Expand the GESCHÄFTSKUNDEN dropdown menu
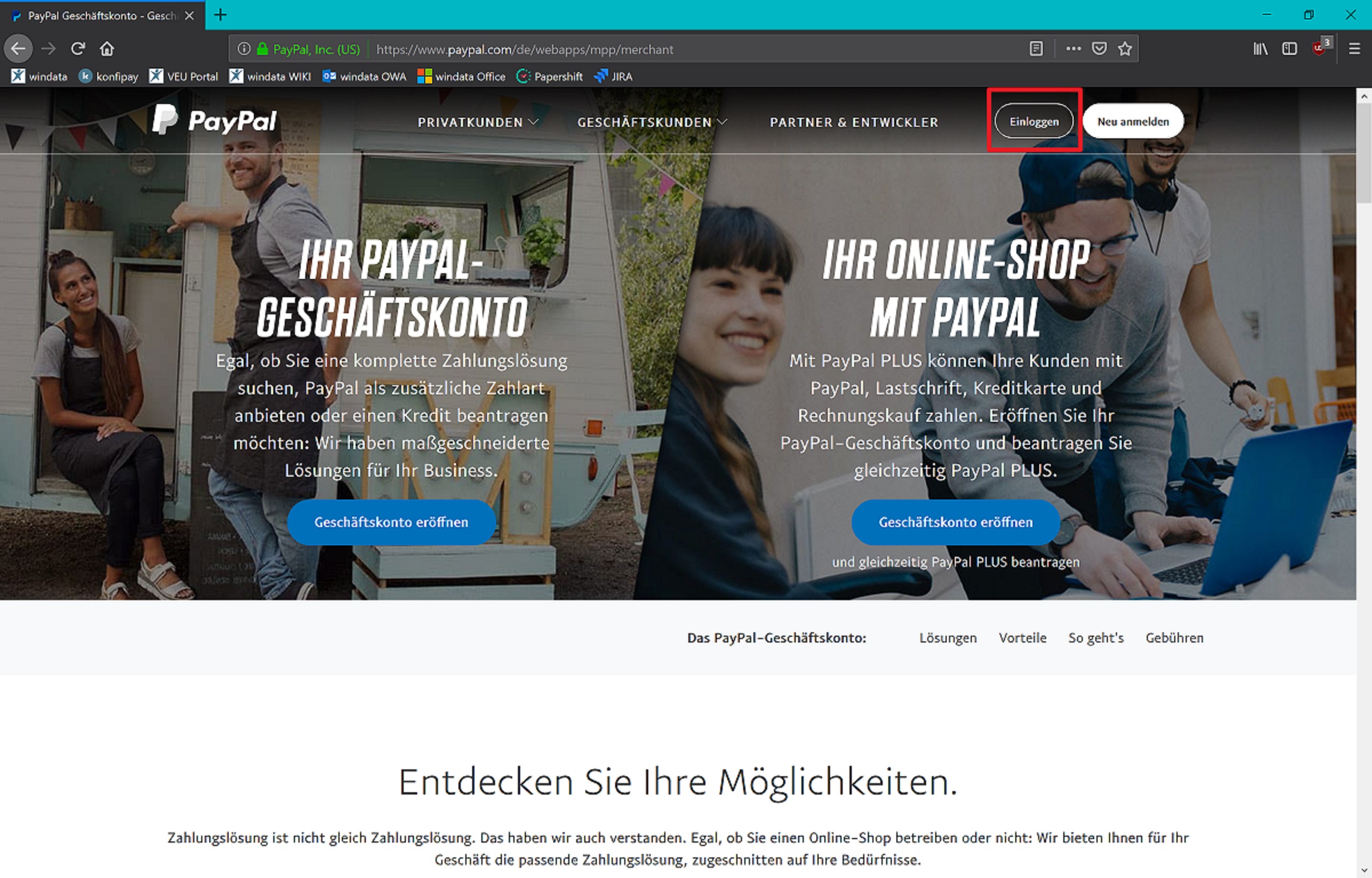 pos(652,122)
